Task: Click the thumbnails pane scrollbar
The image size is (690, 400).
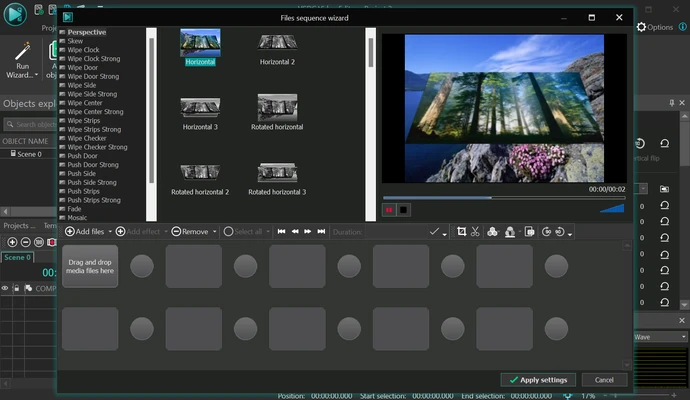Action: pyautogui.click(x=371, y=52)
